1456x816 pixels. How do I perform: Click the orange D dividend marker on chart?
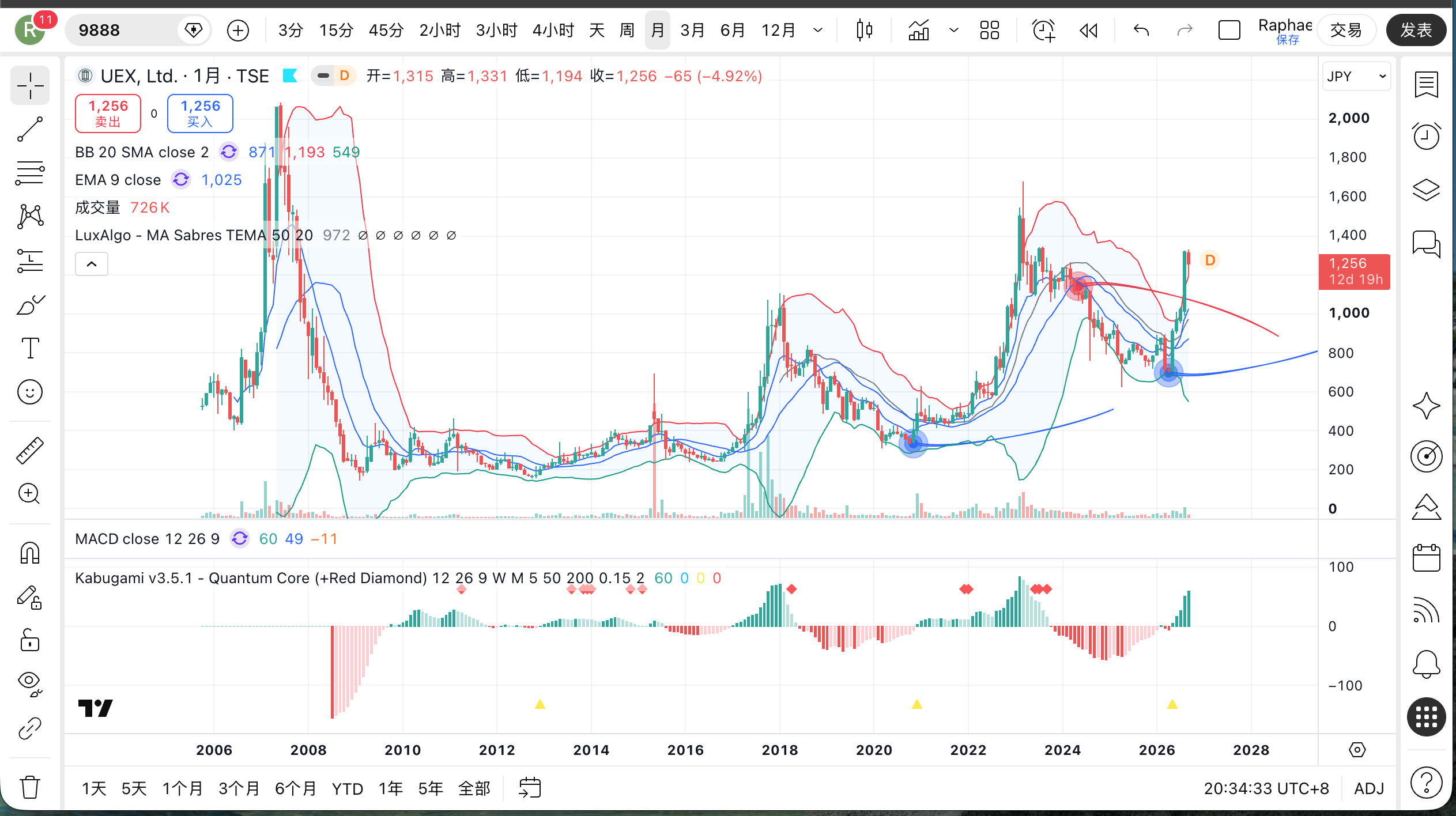[1210, 260]
